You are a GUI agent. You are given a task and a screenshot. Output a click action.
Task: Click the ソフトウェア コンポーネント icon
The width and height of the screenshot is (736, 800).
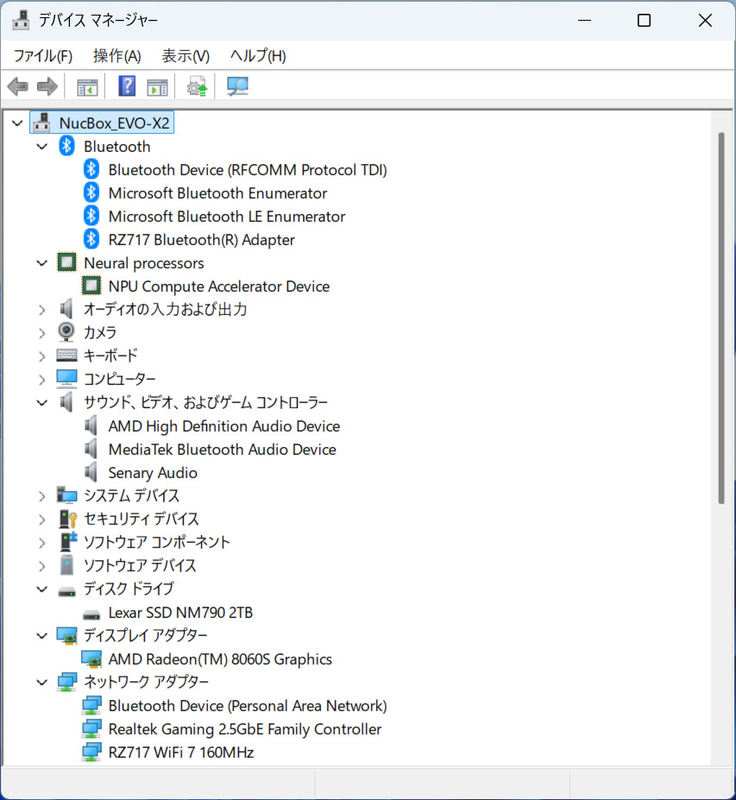pos(68,541)
